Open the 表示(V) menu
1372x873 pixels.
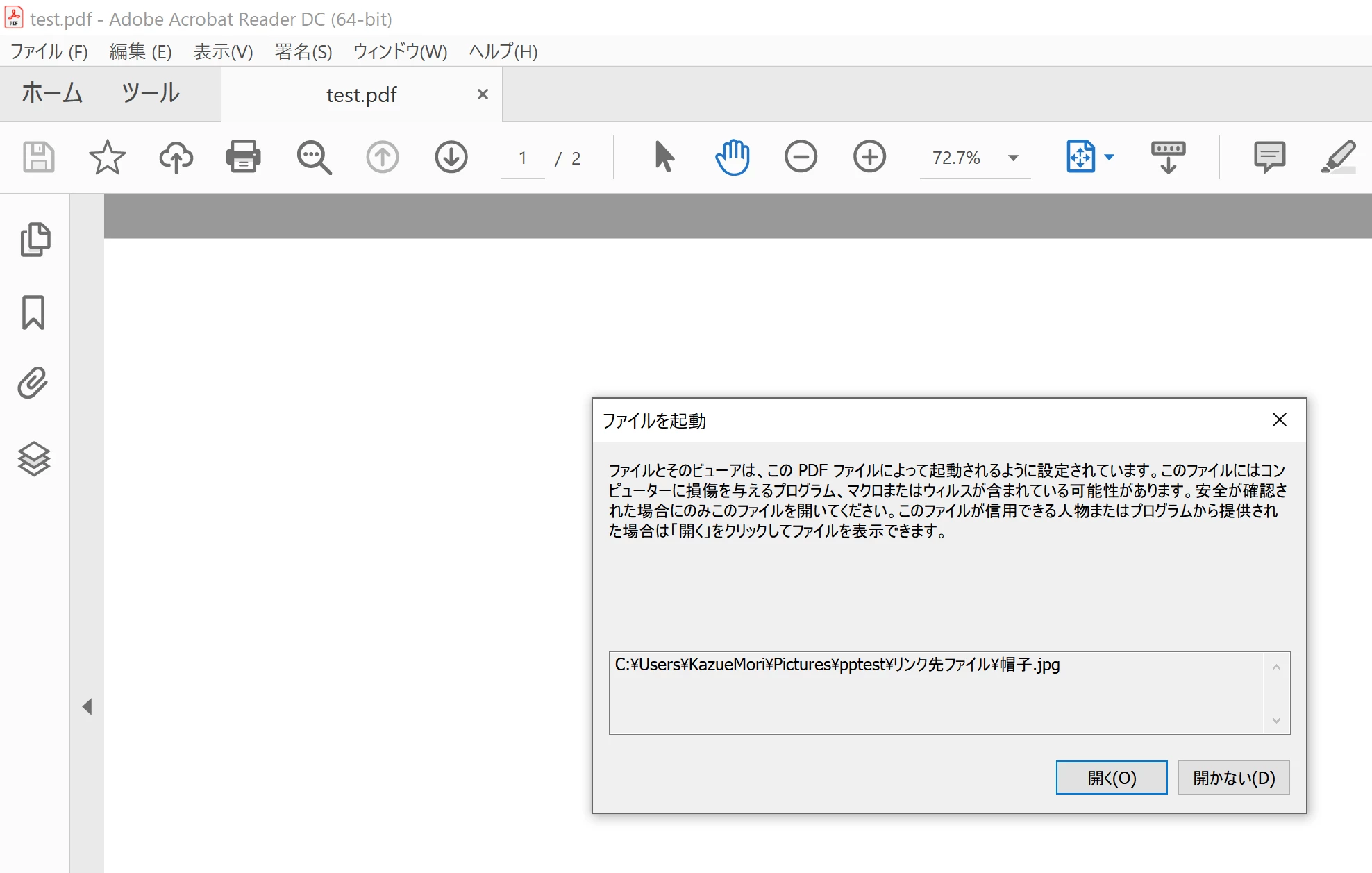click(x=223, y=51)
